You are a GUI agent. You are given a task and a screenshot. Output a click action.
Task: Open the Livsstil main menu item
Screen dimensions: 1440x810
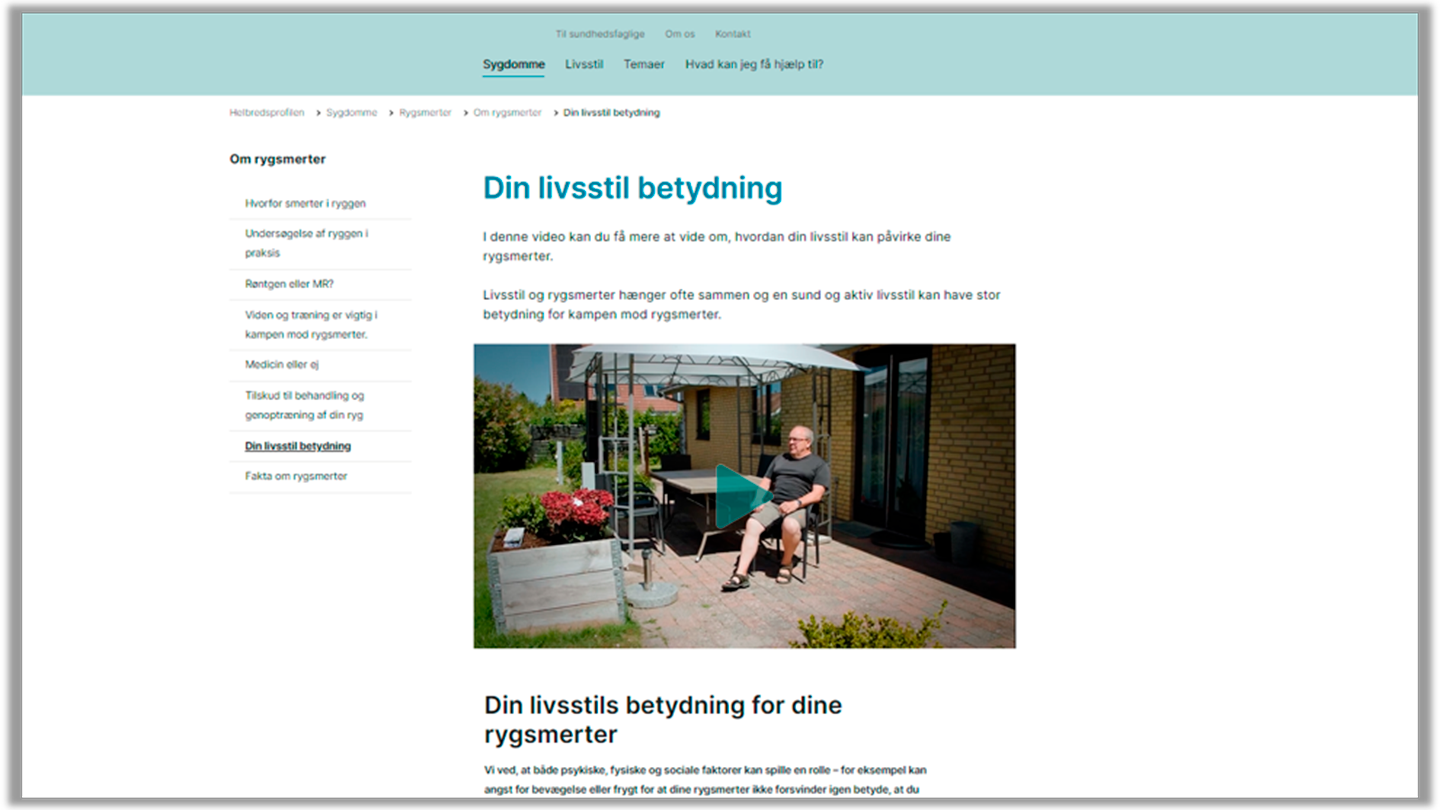click(584, 65)
